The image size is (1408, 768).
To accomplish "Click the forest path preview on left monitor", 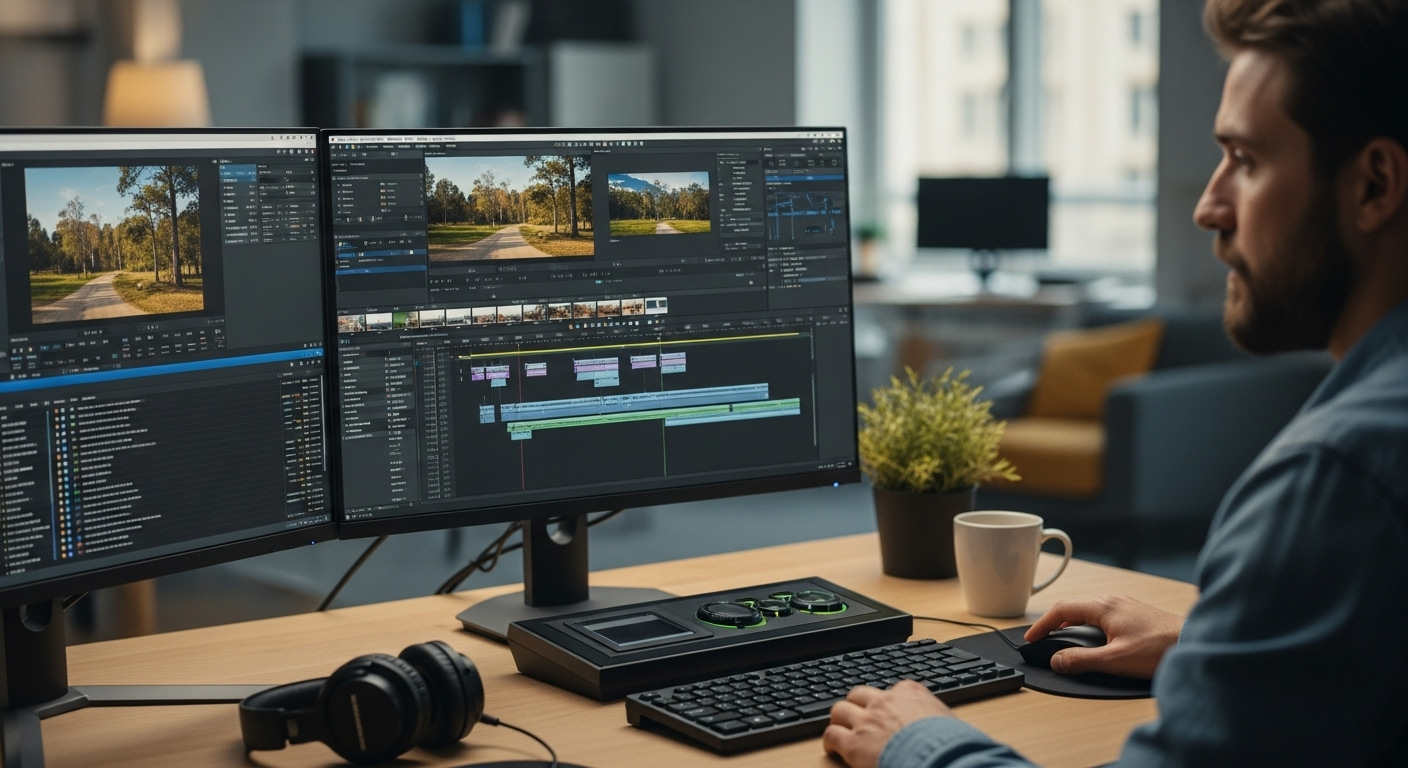I will [115, 243].
